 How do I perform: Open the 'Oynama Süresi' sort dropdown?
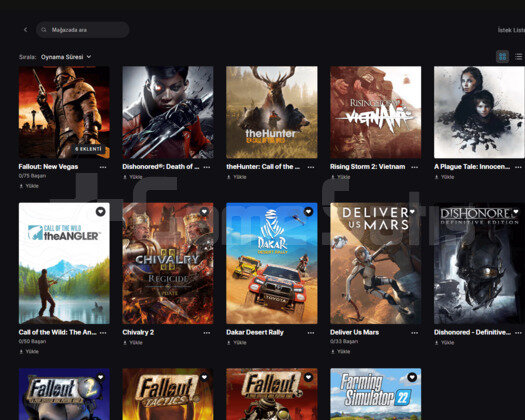point(66,57)
